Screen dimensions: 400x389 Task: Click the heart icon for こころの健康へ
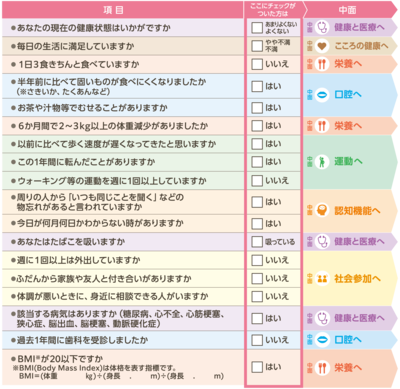[x=322, y=46]
